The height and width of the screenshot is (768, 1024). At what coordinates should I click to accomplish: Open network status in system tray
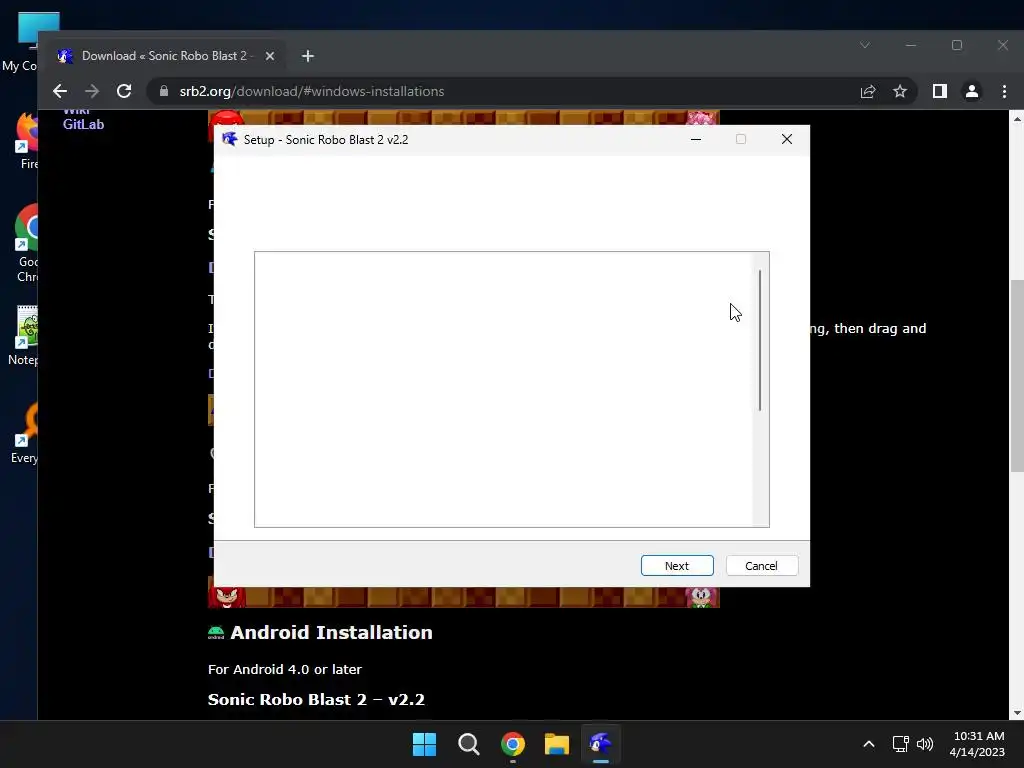(901, 744)
